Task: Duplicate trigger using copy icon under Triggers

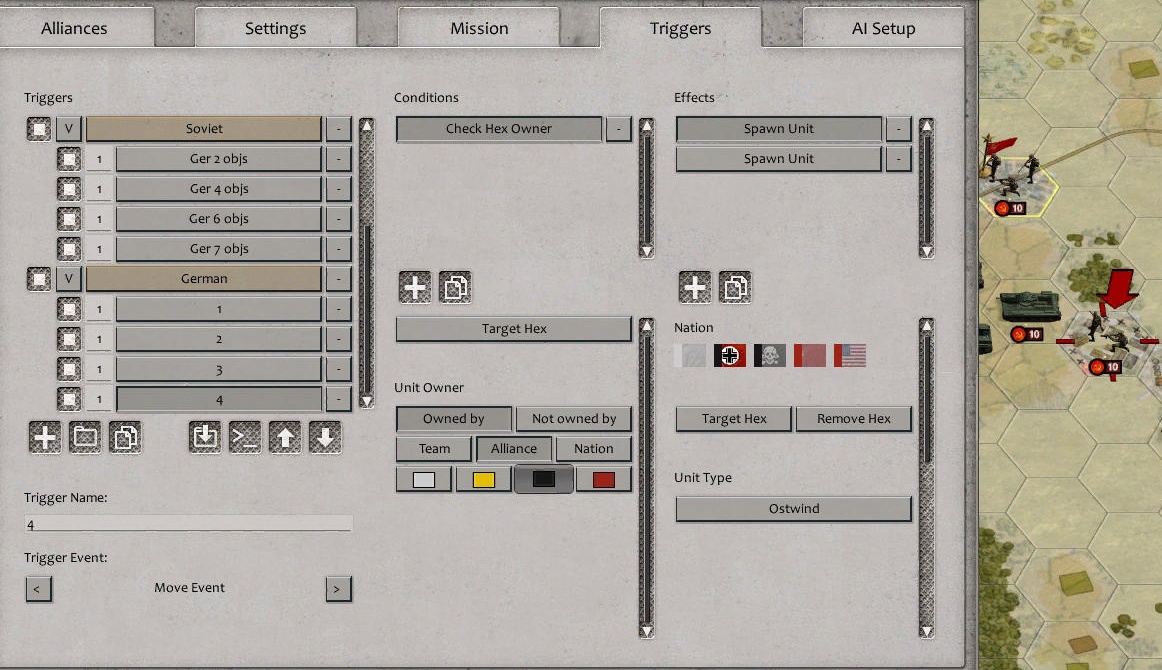Action: coord(124,437)
